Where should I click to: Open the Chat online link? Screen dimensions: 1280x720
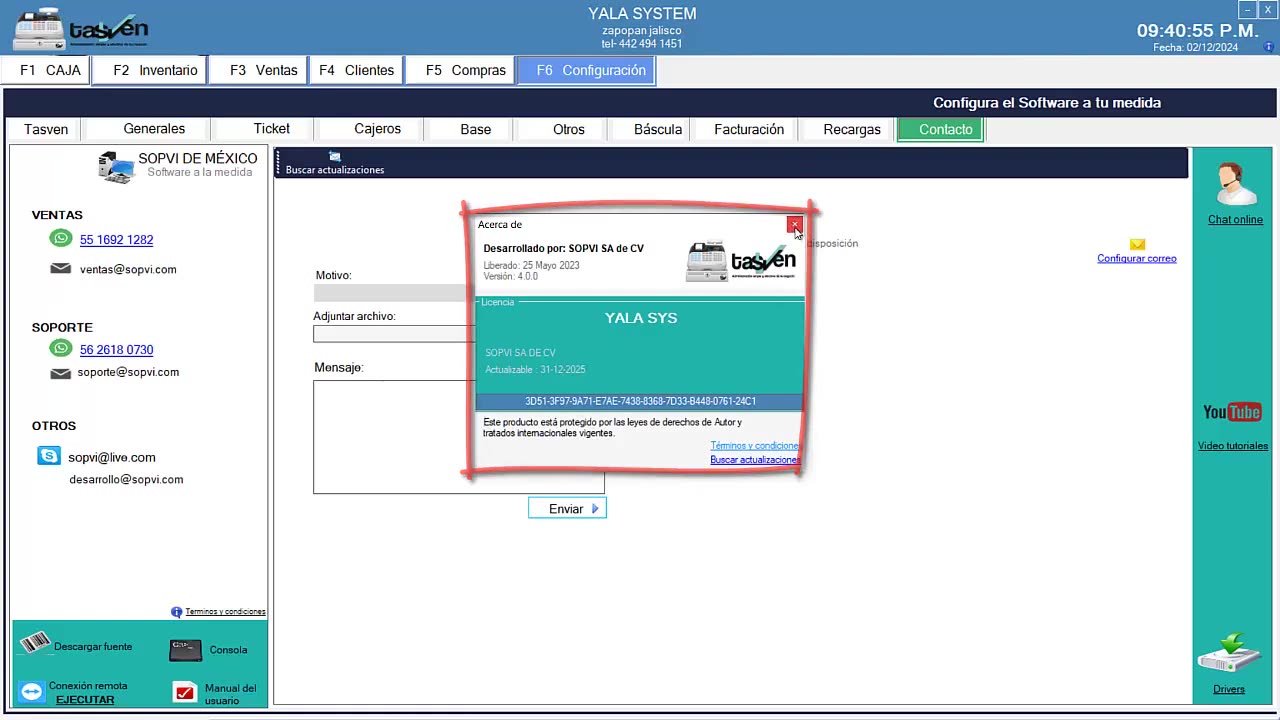[x=1235, y=220]
